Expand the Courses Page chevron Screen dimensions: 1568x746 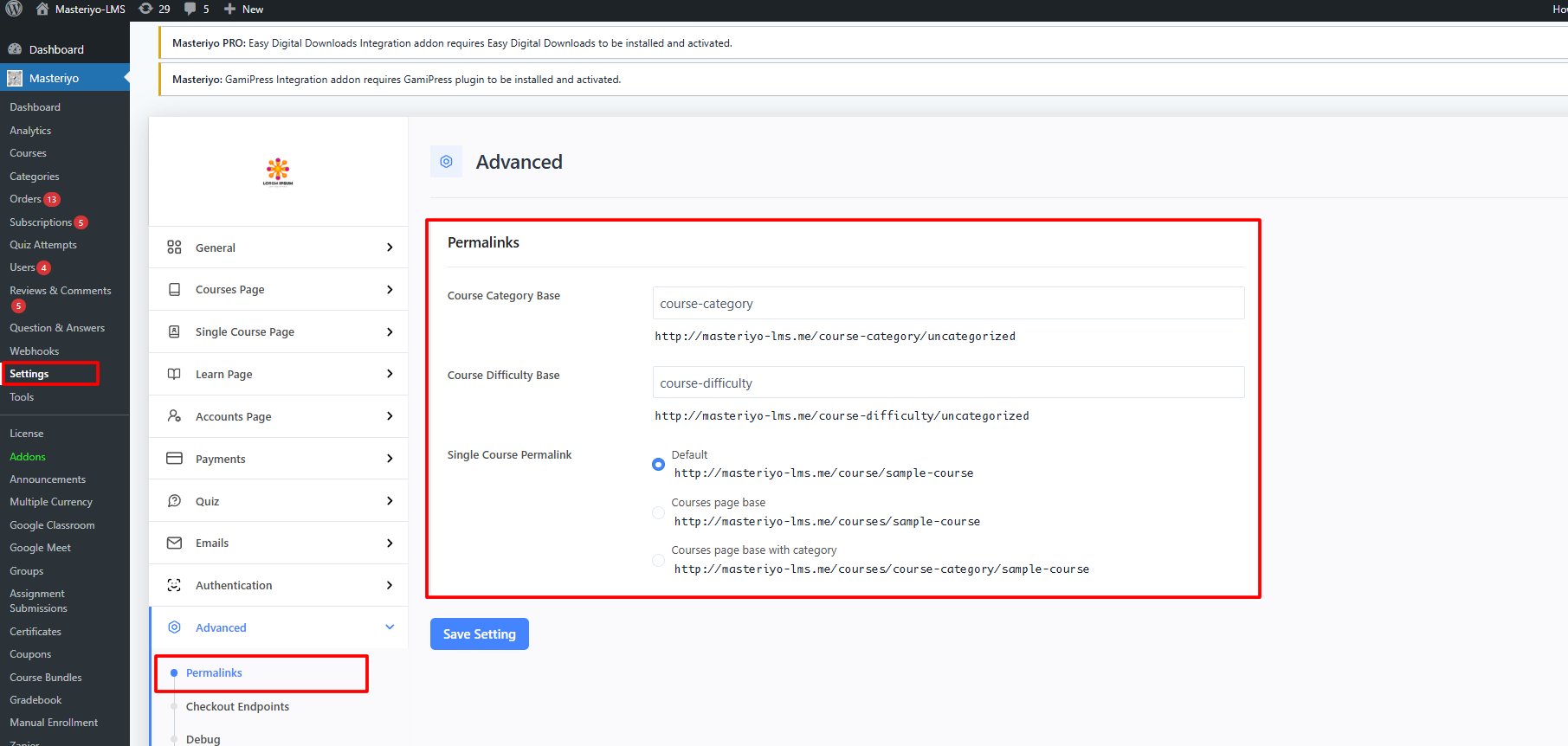390,289
